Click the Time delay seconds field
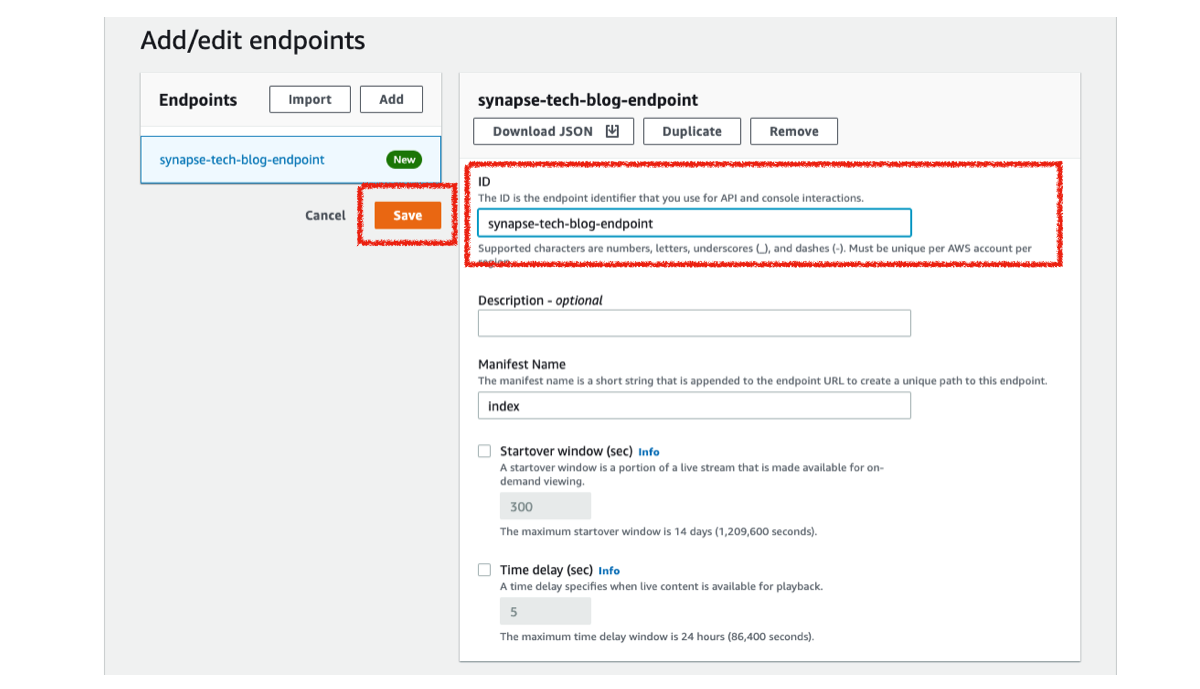The image size is (1200, 689). tap(545, 611)
